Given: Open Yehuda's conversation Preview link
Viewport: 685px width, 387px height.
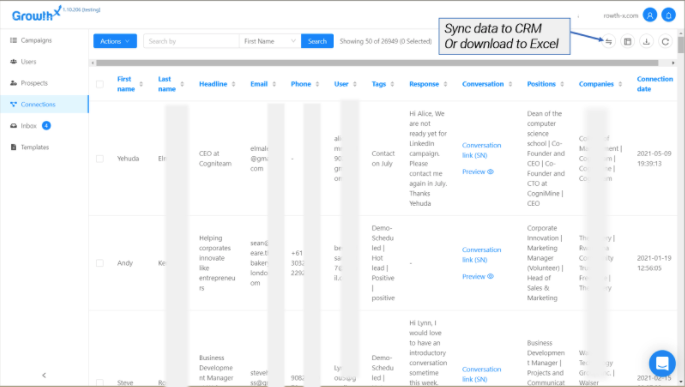Looking at the screenshot, I should tap(477, 172).
